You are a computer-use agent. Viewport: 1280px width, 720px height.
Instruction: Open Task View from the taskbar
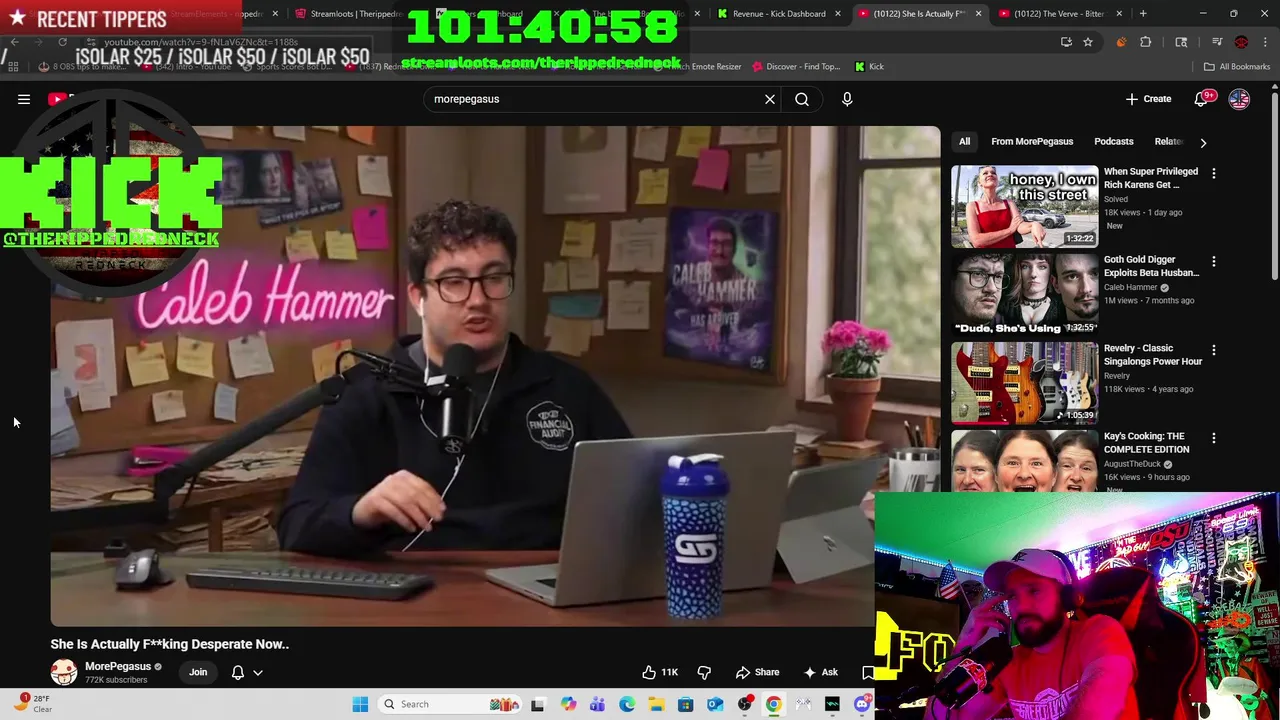pyautogui.click(x=537, y=704)
